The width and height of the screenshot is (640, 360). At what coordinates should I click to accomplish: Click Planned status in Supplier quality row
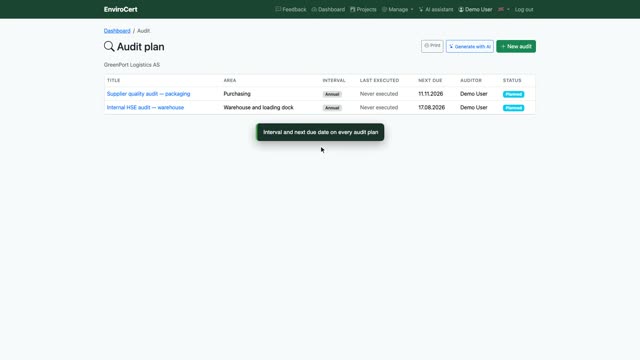(x=513, y=94)
